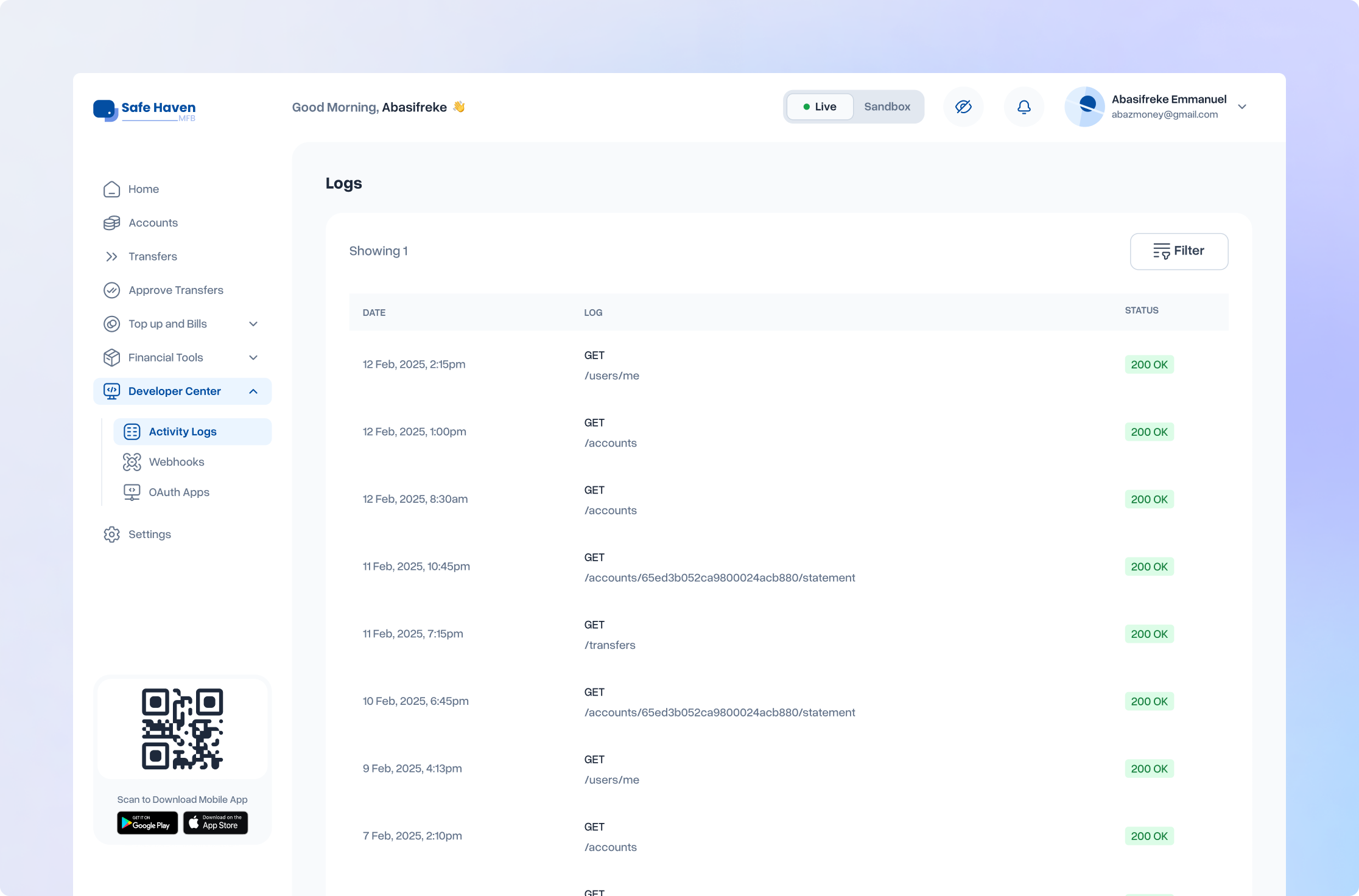Open the Abasifreke Emmanuel account dropdown
Screen dimensions: 1359x896
pos(1242,107)
